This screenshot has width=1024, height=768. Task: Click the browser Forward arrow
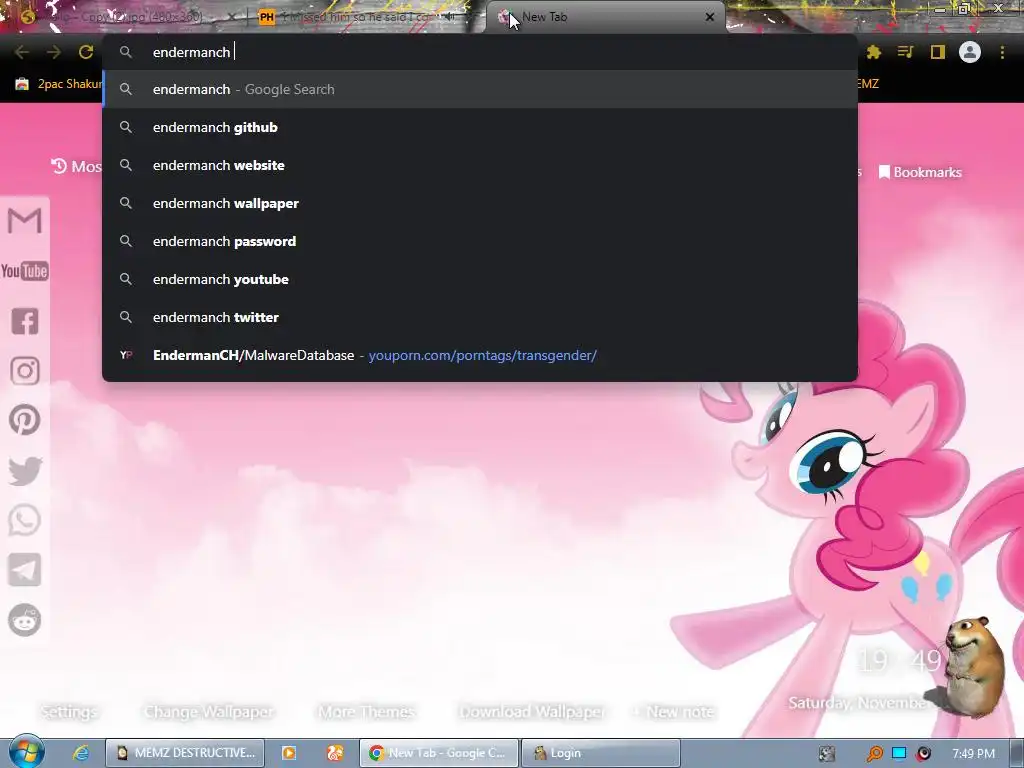click(54, 52)
